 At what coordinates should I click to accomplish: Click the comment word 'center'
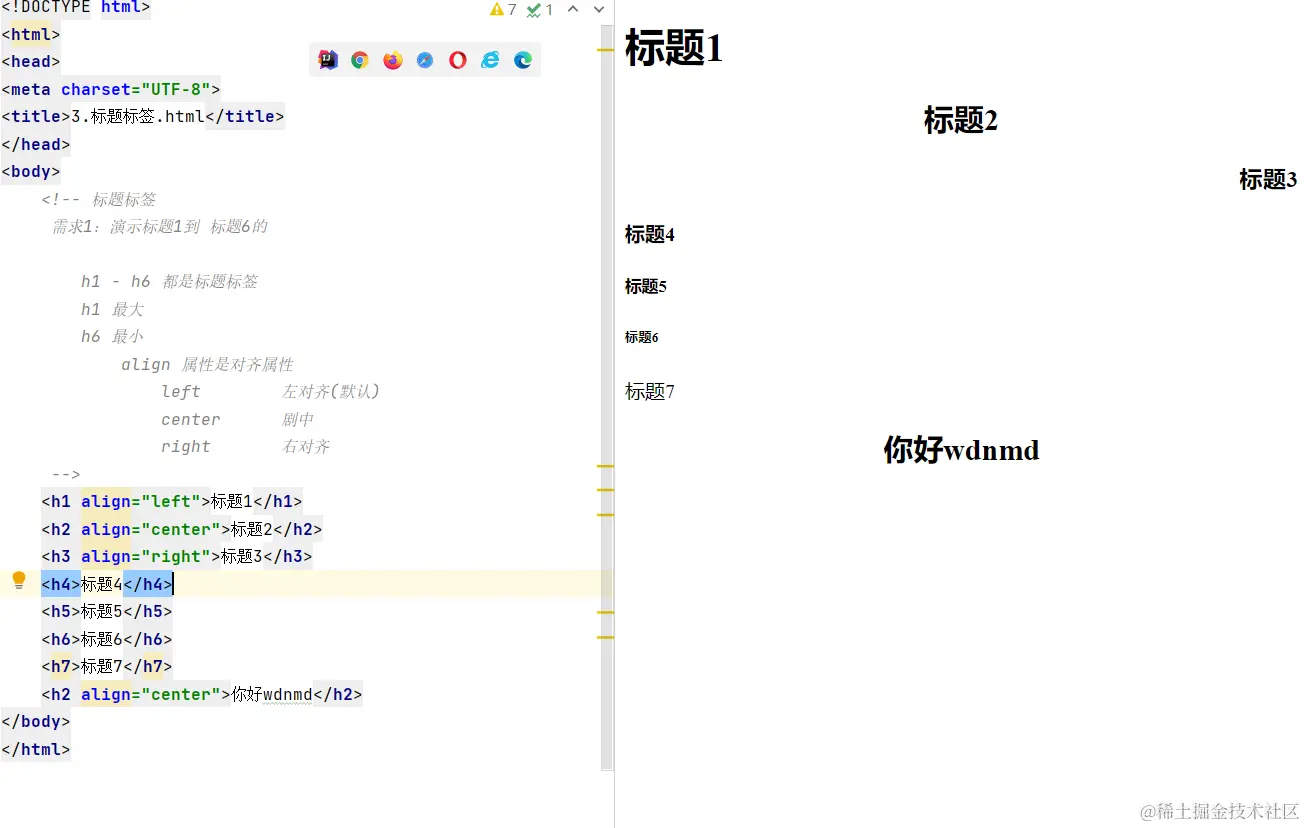click(x=191, y=419)
